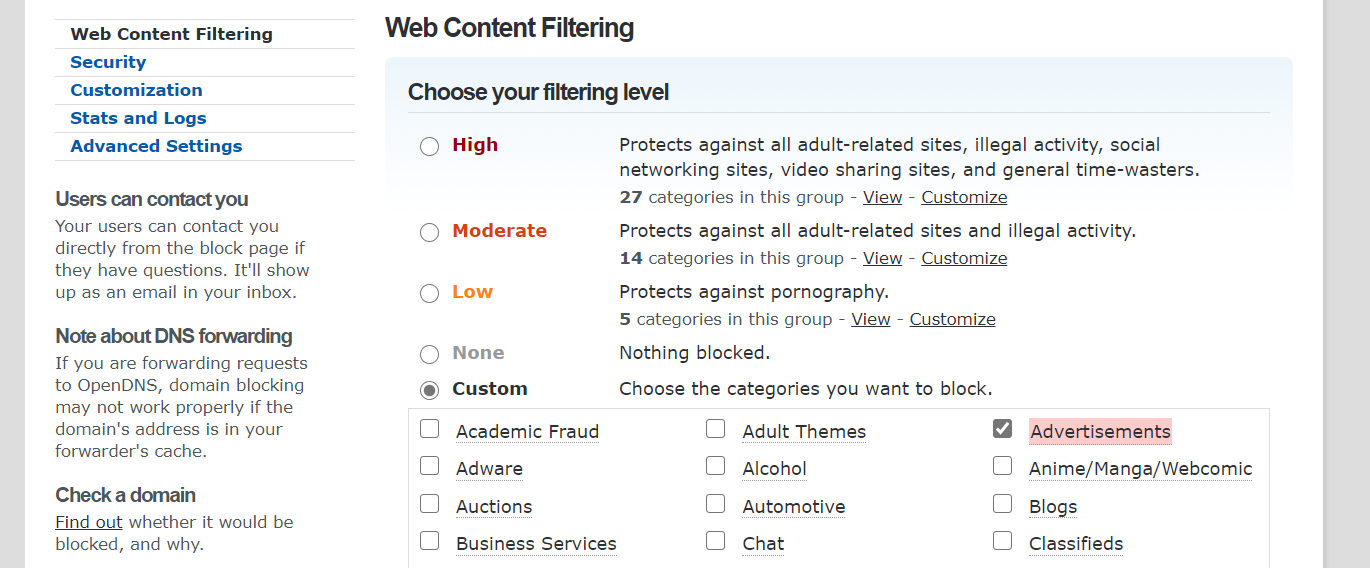
Task: Customize the Low filtering group
Action: 952,319
